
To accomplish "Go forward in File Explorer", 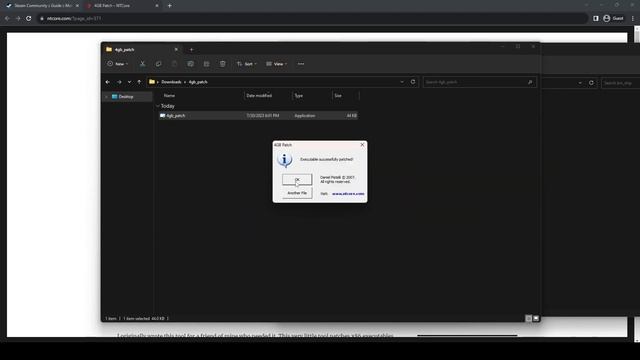I will pyautogui.click(x=119, y=82).
